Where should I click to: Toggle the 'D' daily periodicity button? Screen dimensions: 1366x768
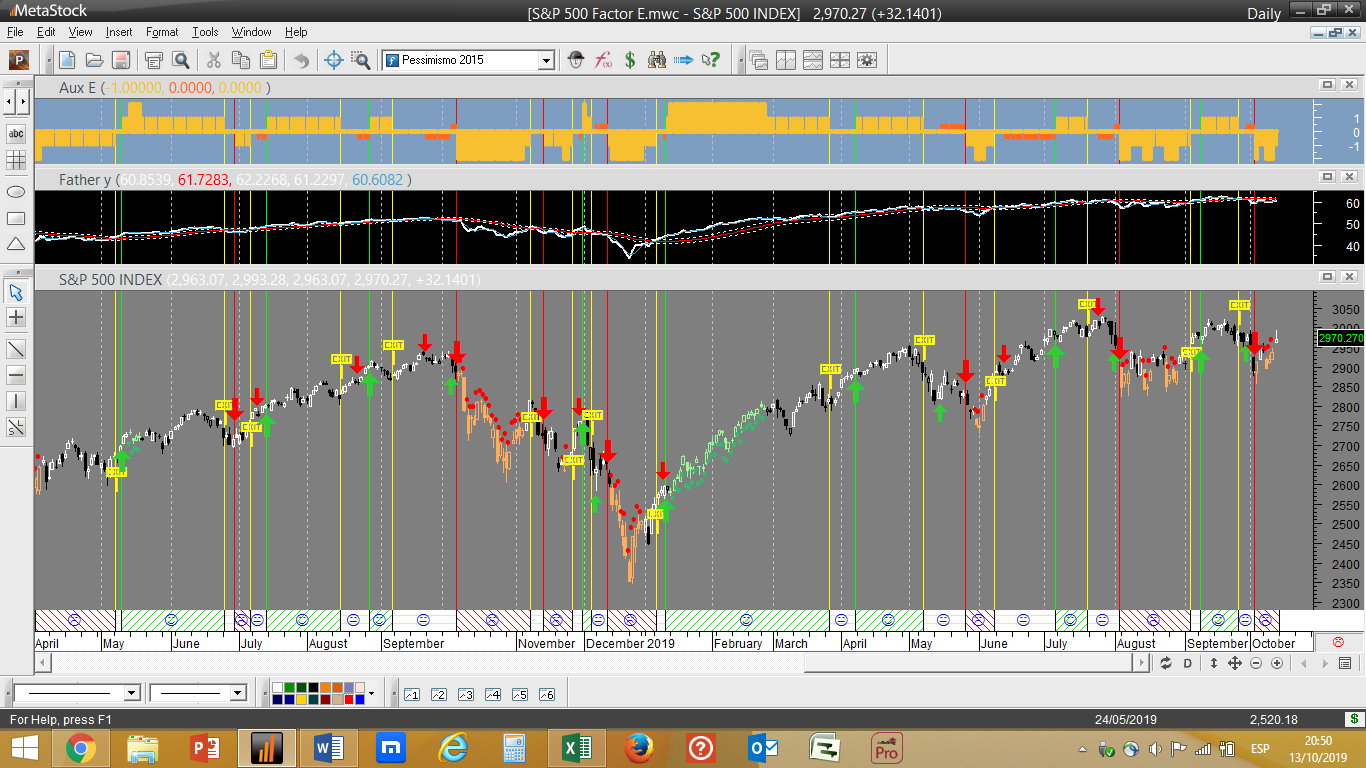pyautogui.click(x=1188, y=663)
